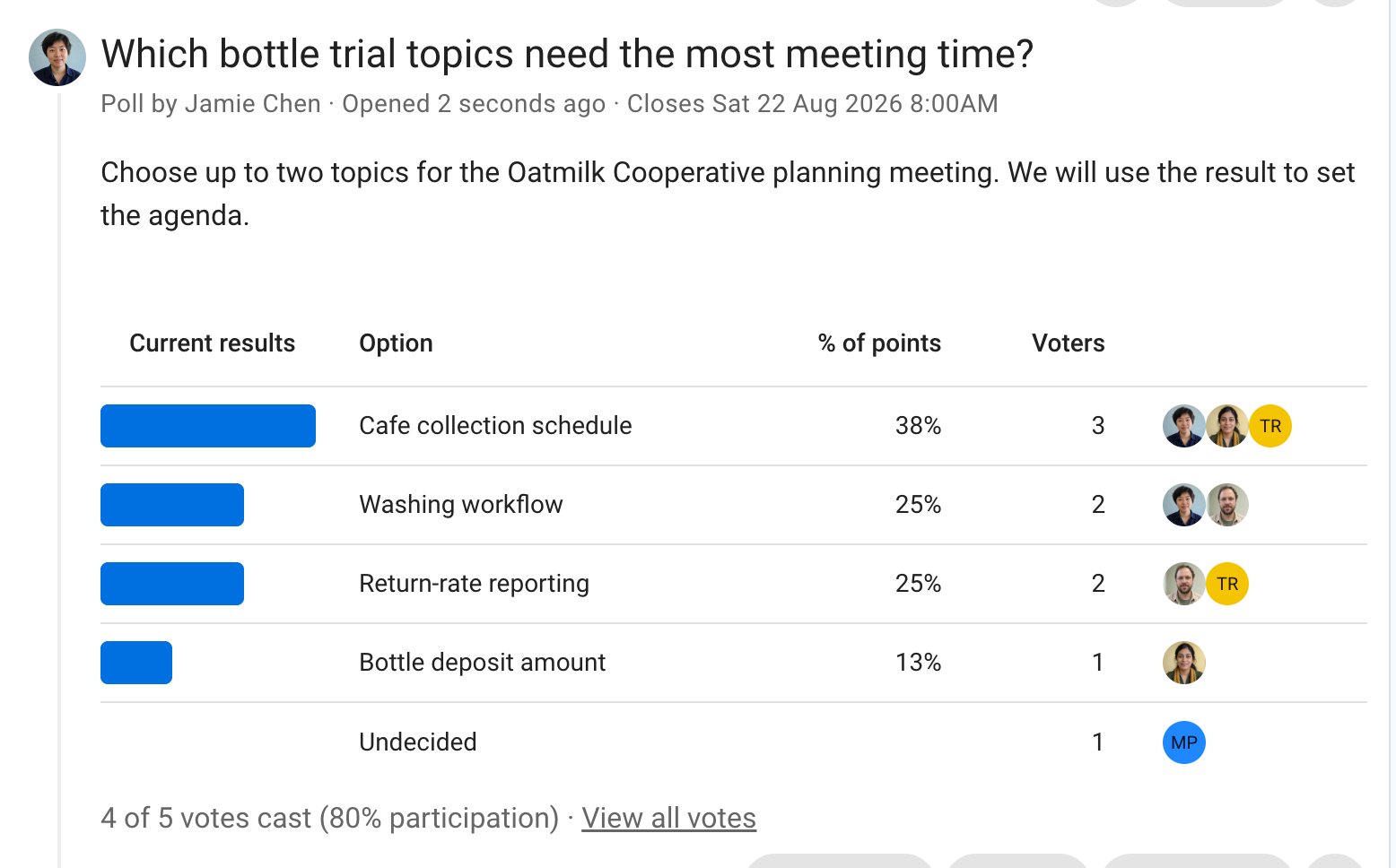Click TR avatar in Return-rate reporting row
The height and width of the screenshot is (868, 1396).
(1227, 584)
